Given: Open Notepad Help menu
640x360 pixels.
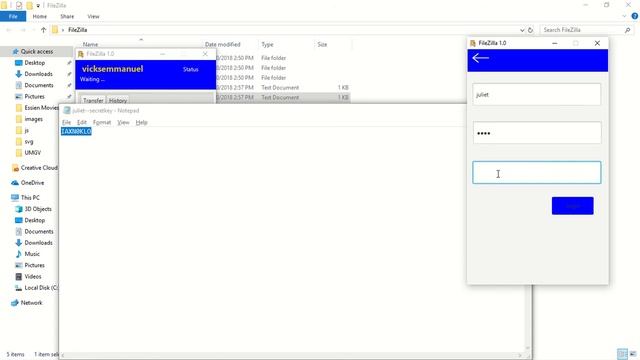Looking at the screenshot, I should click(x=141, y=122).
